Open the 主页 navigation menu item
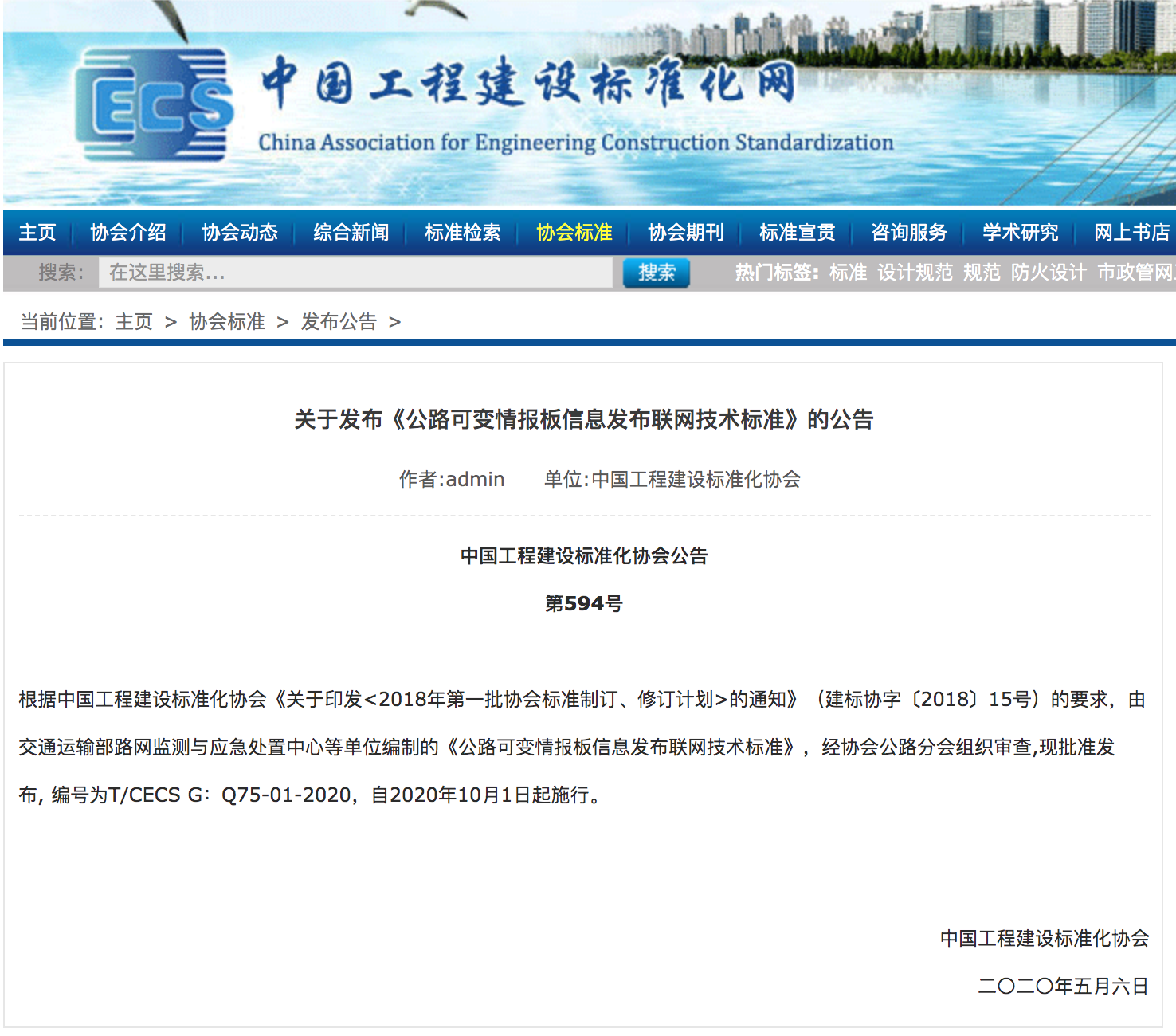Image resolution: width=1176 pixels, height=1036 pixels. coord(37,233)
